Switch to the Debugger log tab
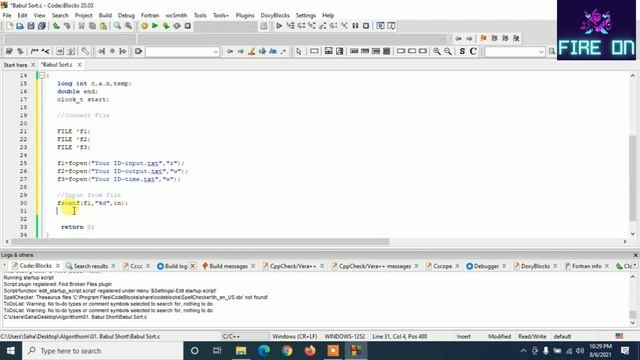The width and height of the screenshot is (640, 360). click(486, 266)
